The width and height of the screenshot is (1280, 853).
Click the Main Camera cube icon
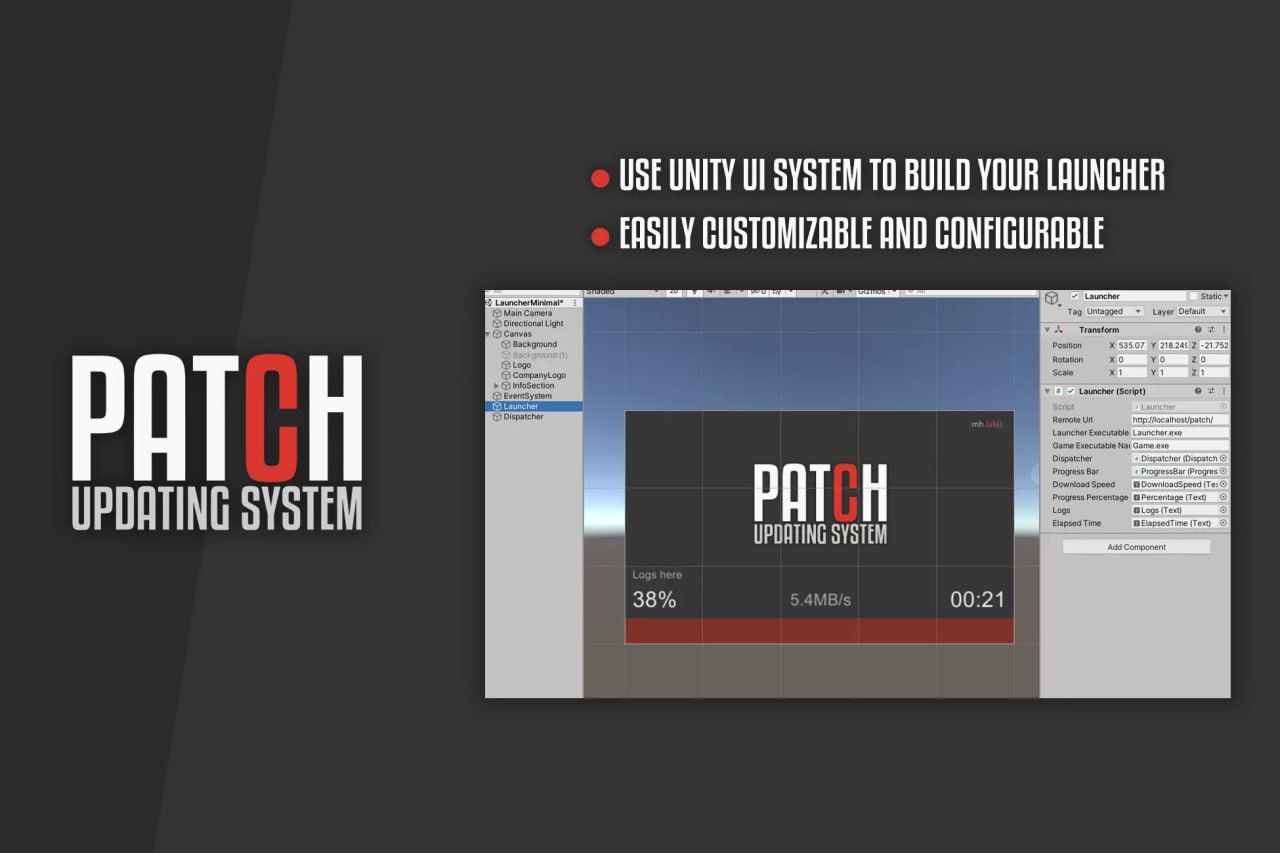click(496, 313)
